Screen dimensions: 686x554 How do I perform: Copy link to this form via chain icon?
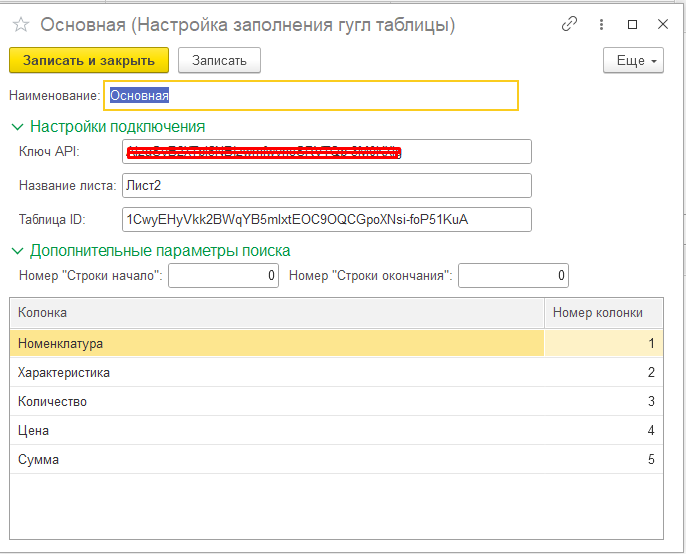pyautogui.click(x=569, y=24)
